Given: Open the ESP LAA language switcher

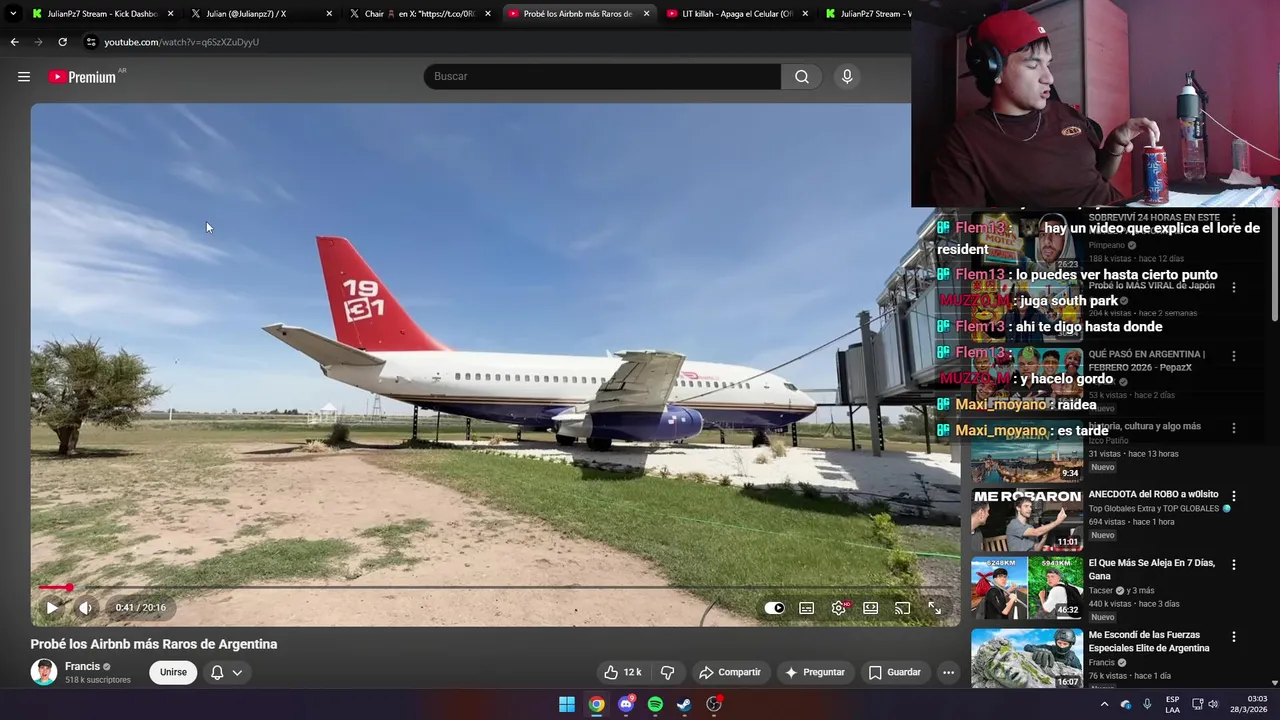Looking at the screenshot, I should click(x=1173, y=704).
